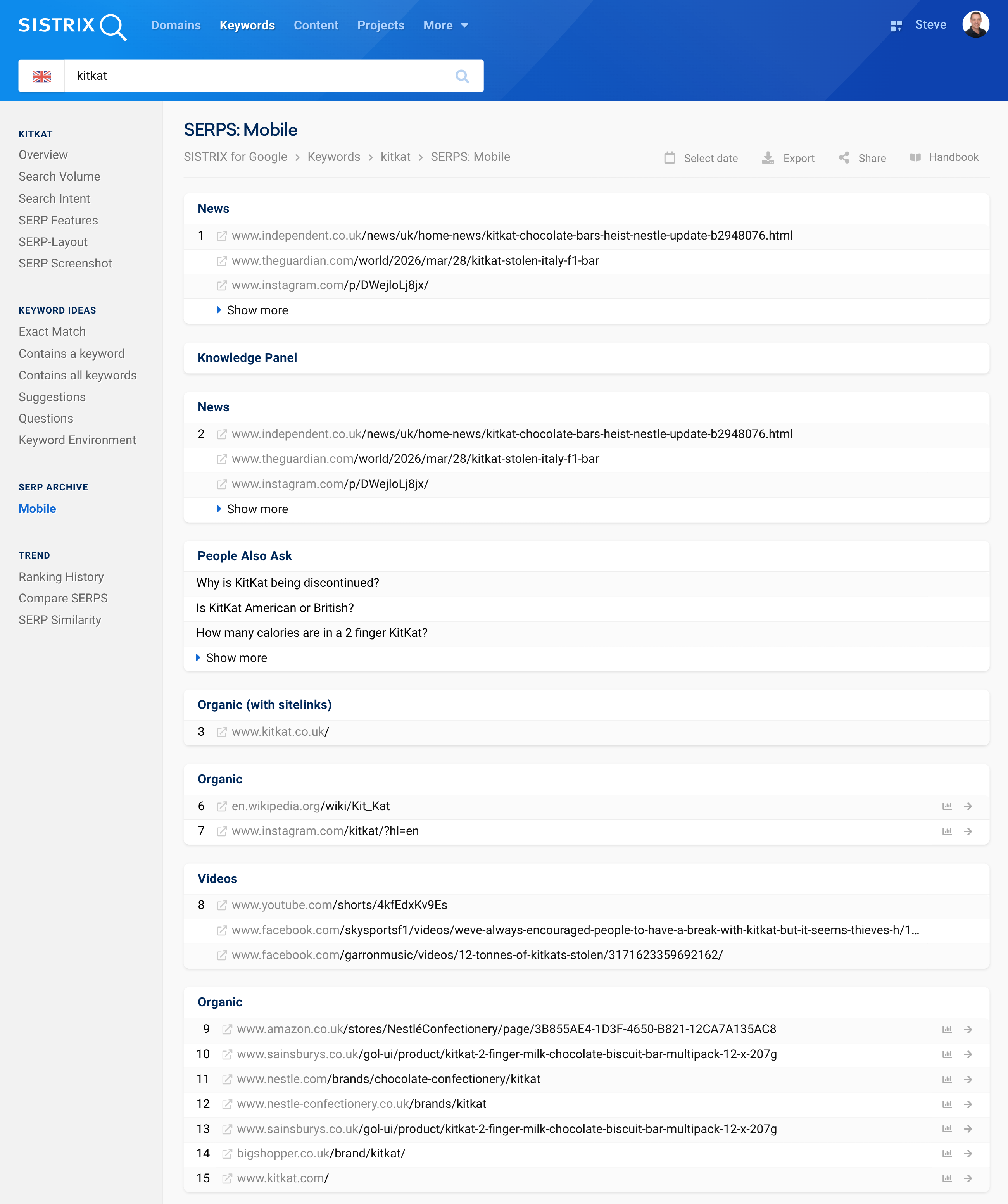Click arrow icon on www.kitkat.com row

click(968, 1178)
